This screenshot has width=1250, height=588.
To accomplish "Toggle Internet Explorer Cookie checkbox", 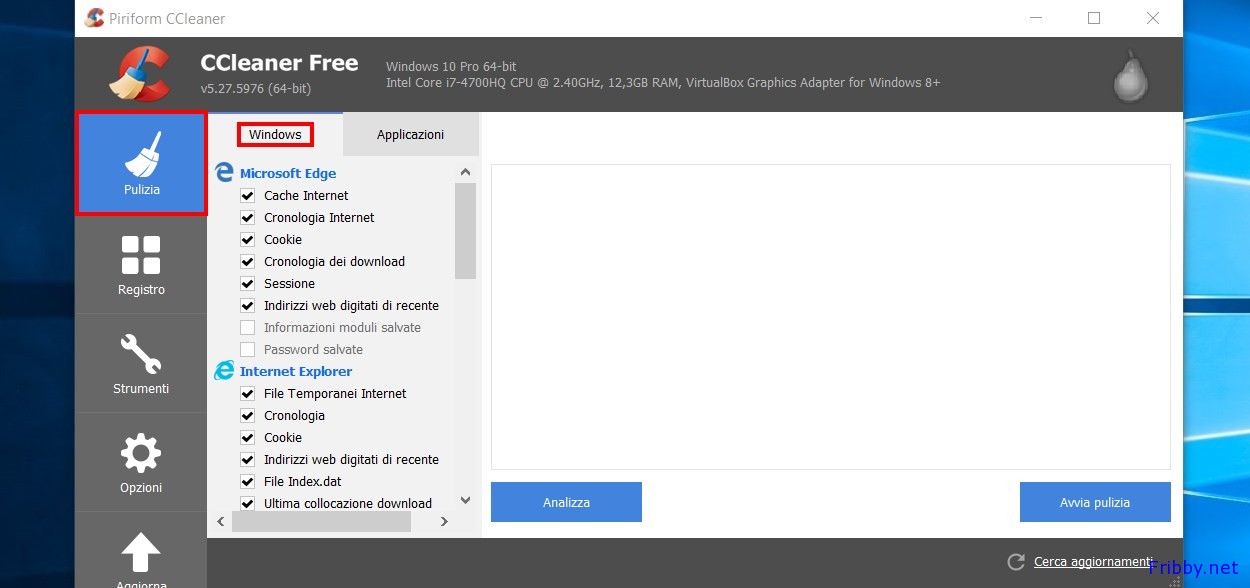I will (247, 437).
